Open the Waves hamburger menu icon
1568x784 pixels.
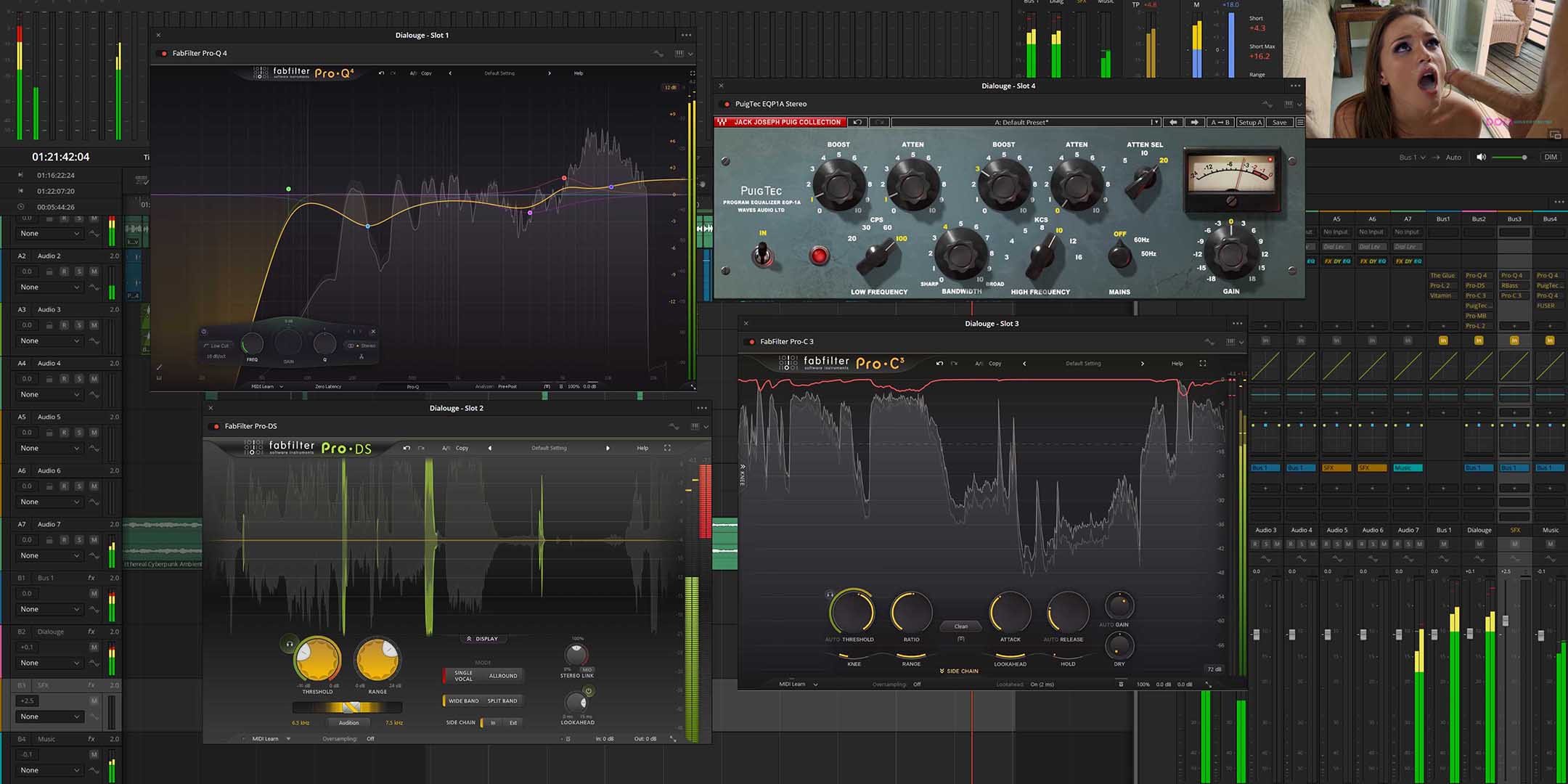pyautogui.click(x=1299, y=122)
